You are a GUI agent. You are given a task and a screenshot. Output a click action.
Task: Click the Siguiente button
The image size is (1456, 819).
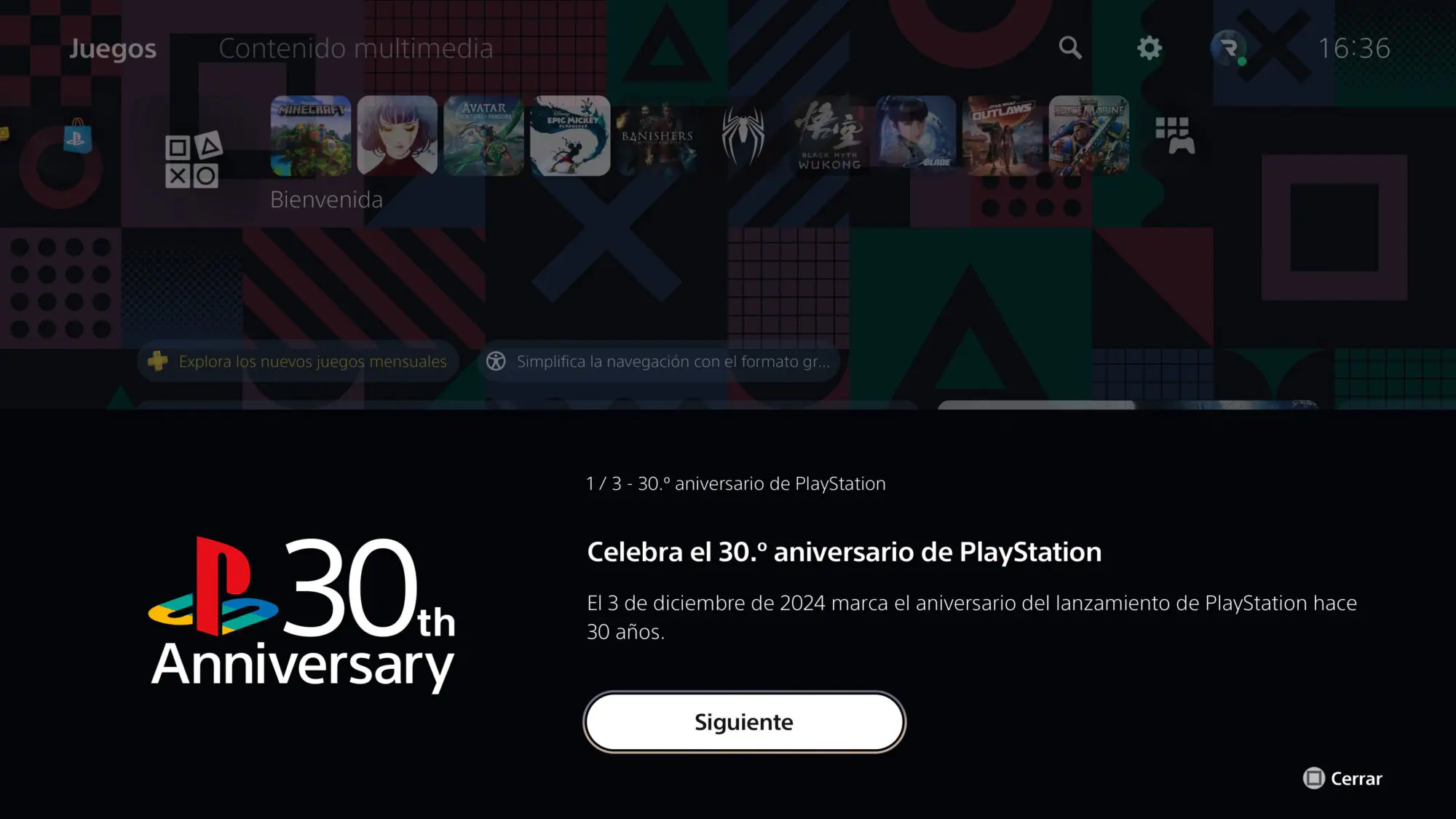tap(744, 721)
